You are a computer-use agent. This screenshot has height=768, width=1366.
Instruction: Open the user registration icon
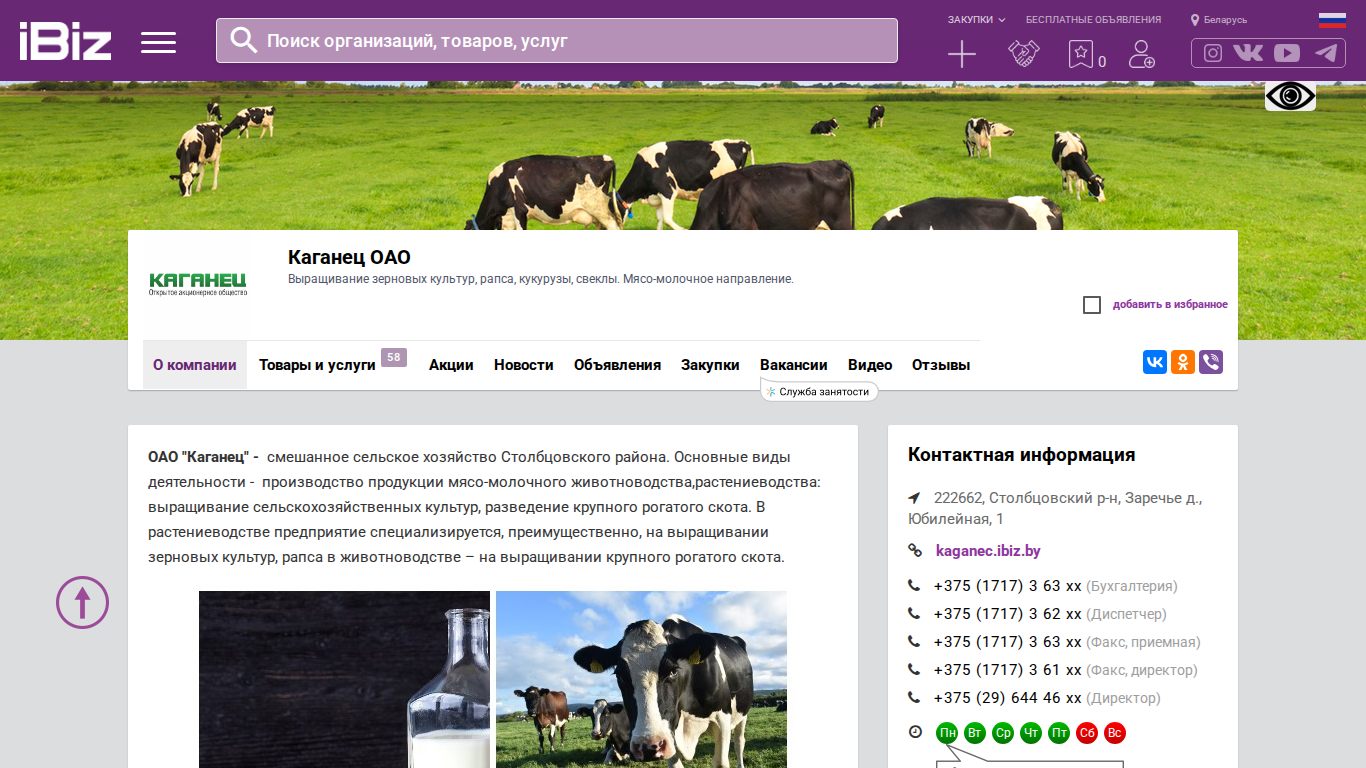click(1142, 54)
